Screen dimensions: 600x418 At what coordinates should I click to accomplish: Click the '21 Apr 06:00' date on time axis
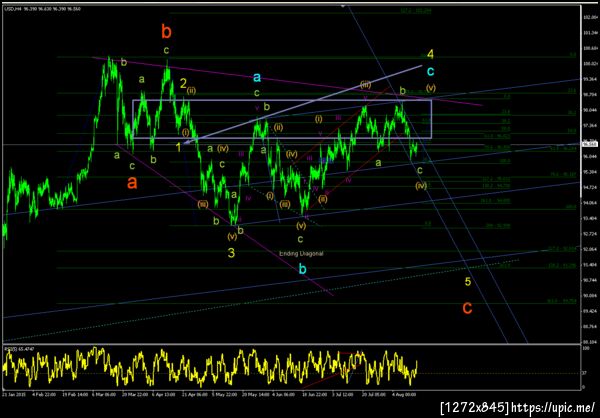(195, 393)
